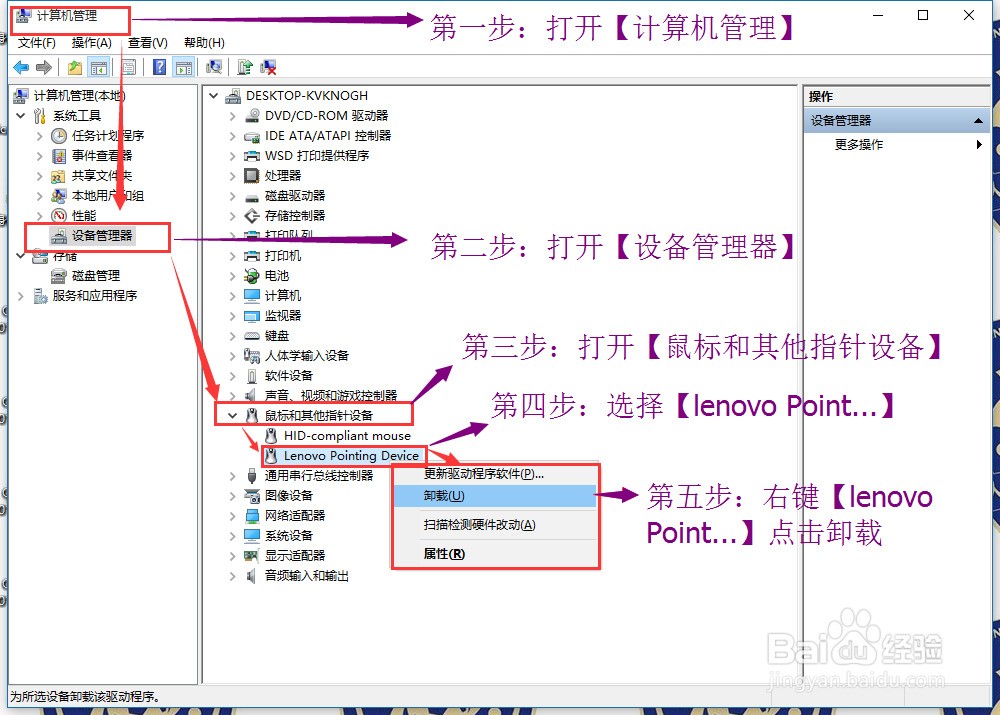1000x715 pixels.
Task: Click the 人体学输入设备 icon
Action: point(252,355)
